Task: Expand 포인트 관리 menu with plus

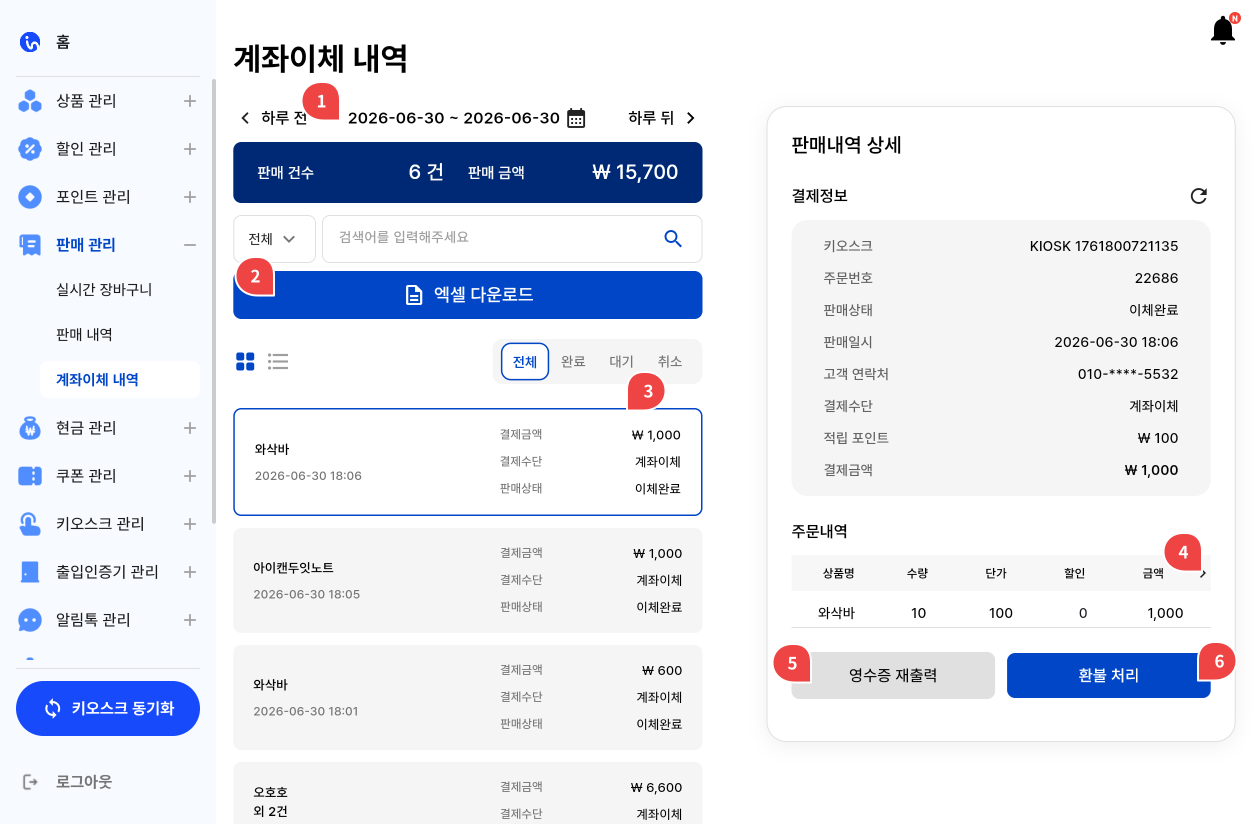Action: click(189, 197)
